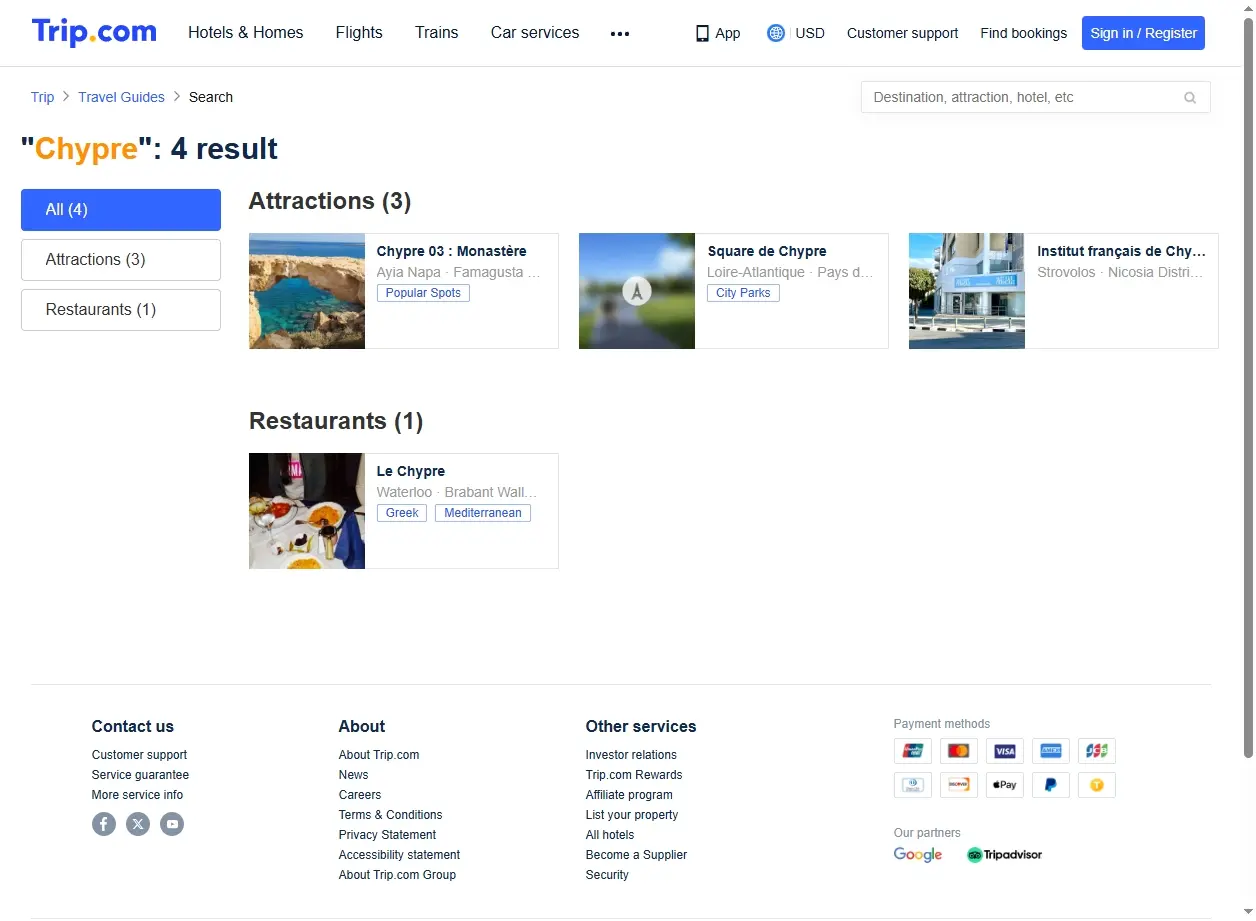Click the App phone icon

pos(702,33)
